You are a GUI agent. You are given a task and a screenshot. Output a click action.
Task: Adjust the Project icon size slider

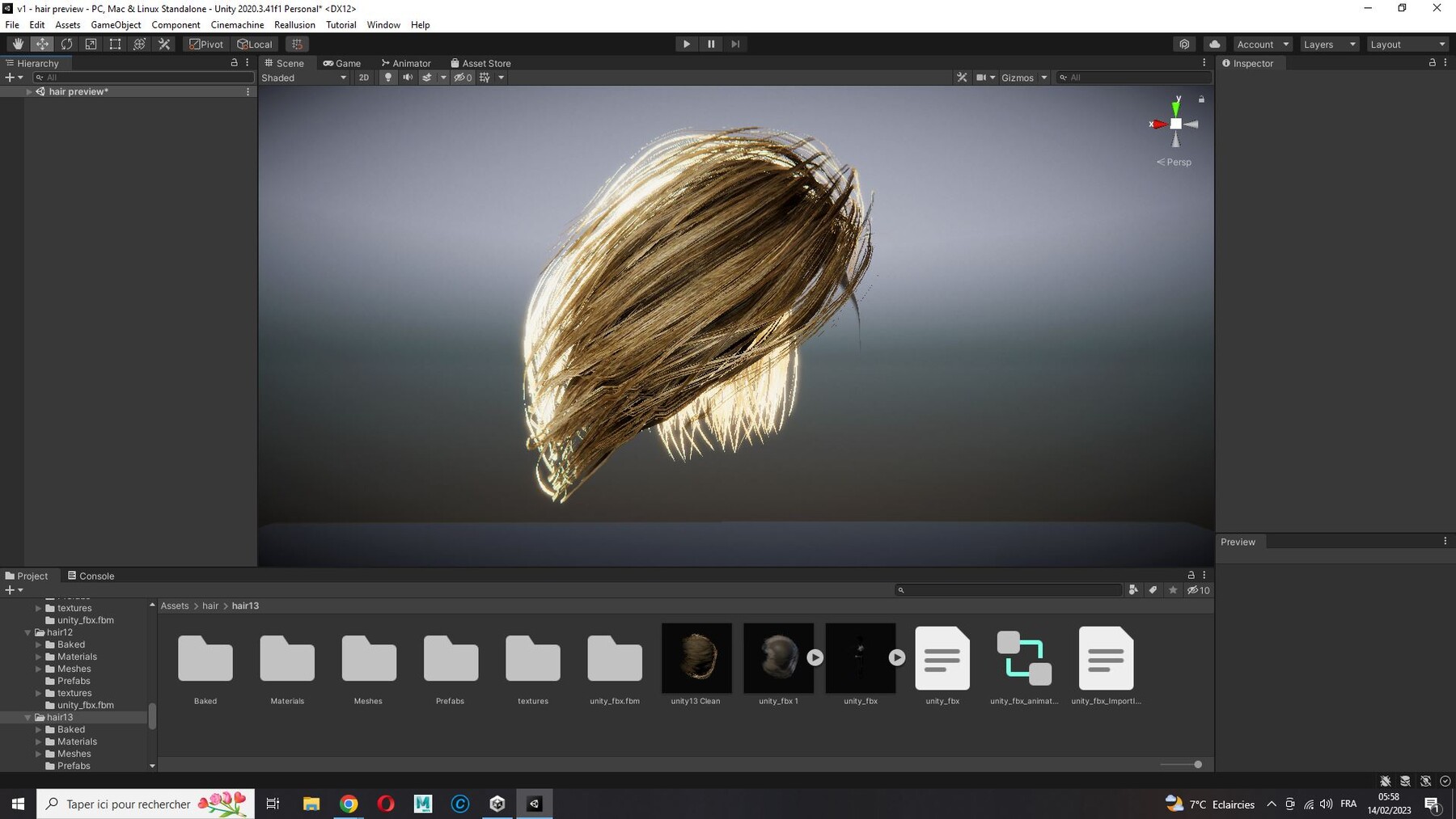[x=1197, y=764]
